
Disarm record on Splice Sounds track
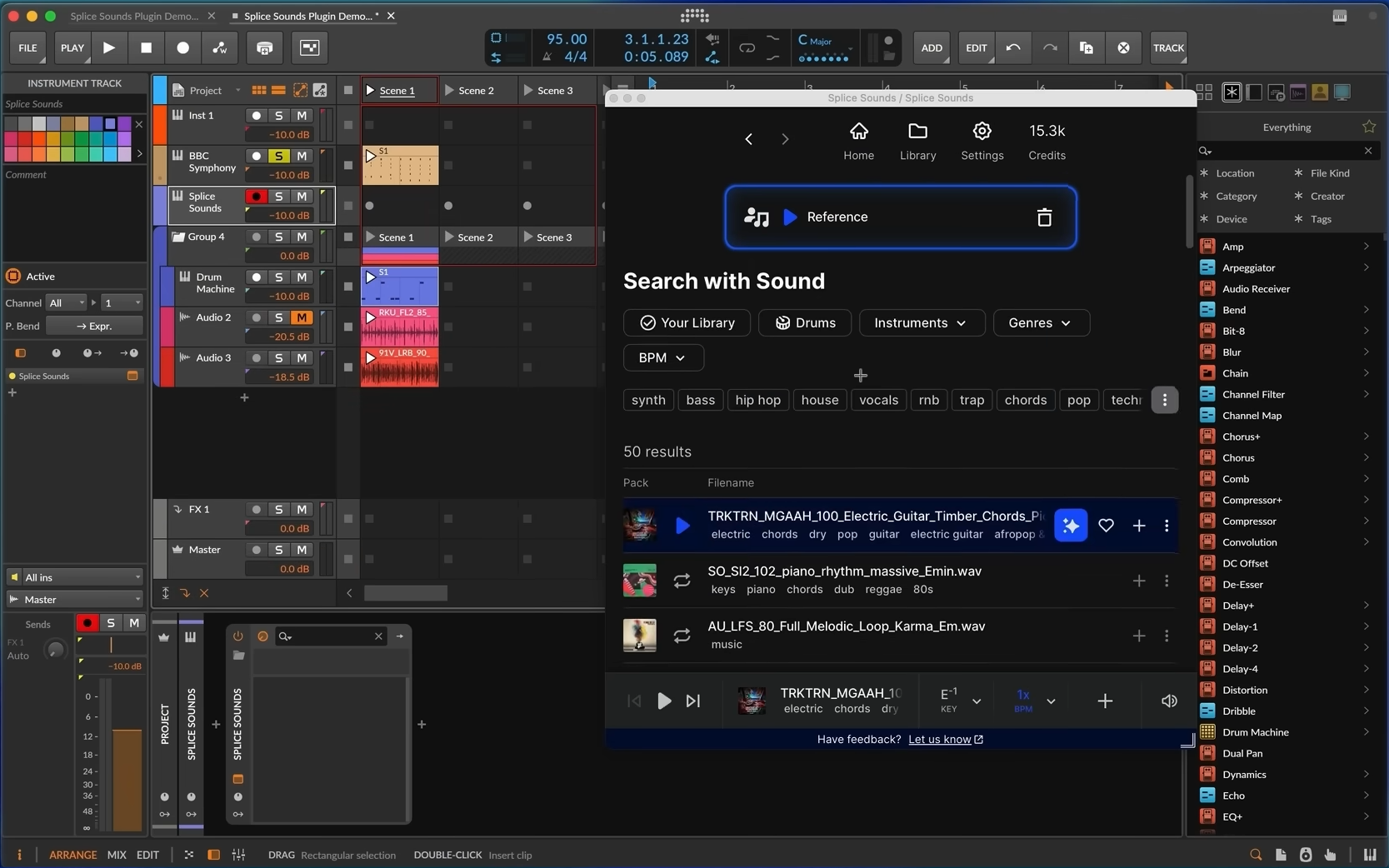click(x=256, y=197)
